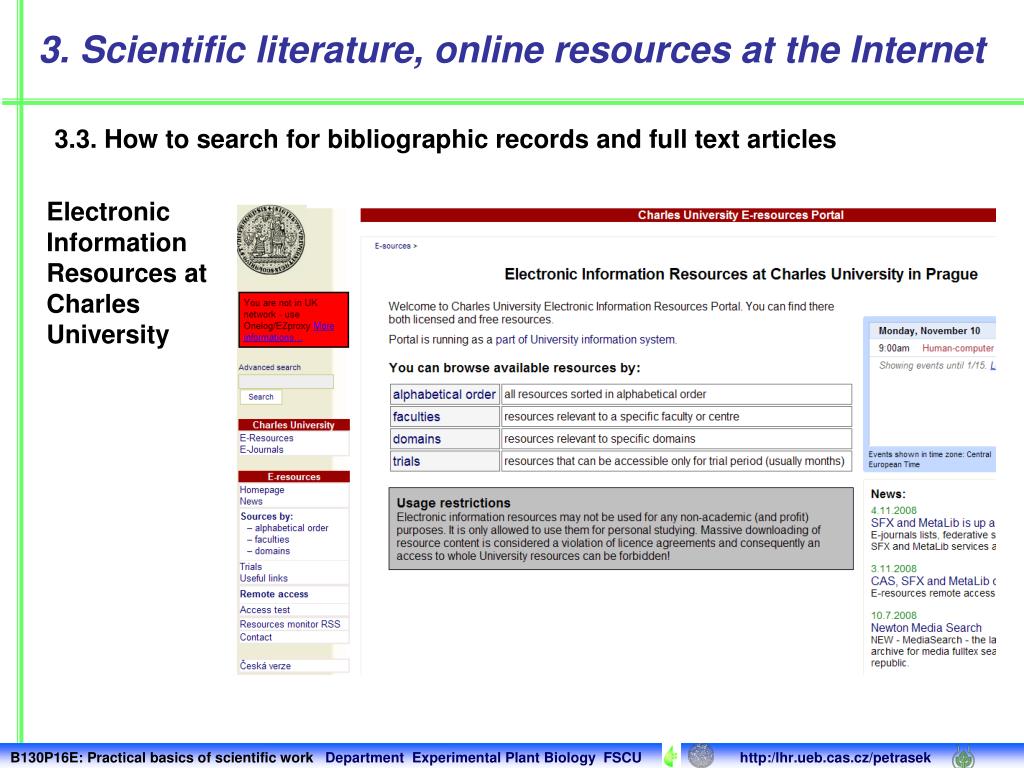Open Useful links in the sidebar
This screenshot has height=768, width=1024.
tap(264, 578)
